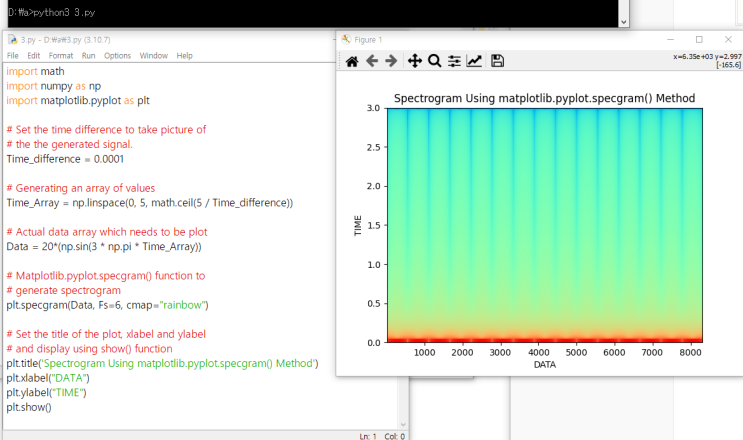Open the Run menu
743x440 pixels.
(x=89, y=56)
